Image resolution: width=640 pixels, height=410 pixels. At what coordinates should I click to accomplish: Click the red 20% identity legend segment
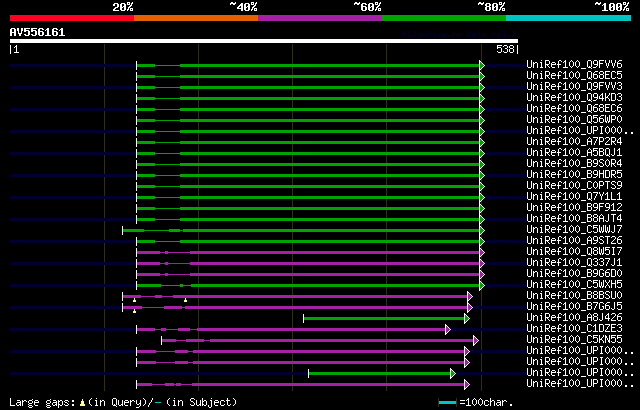72,18
